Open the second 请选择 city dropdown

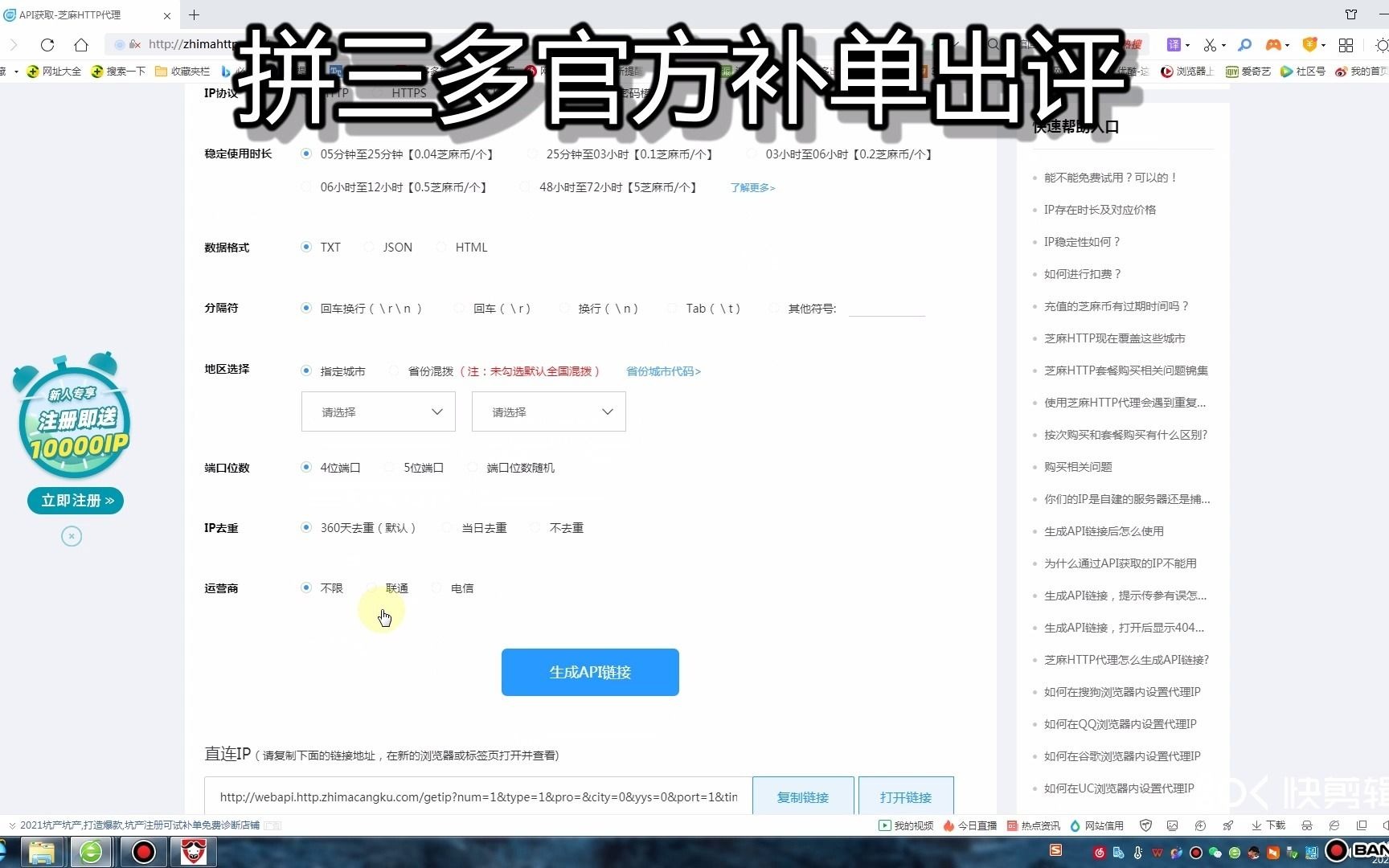(x=549, y=411)
